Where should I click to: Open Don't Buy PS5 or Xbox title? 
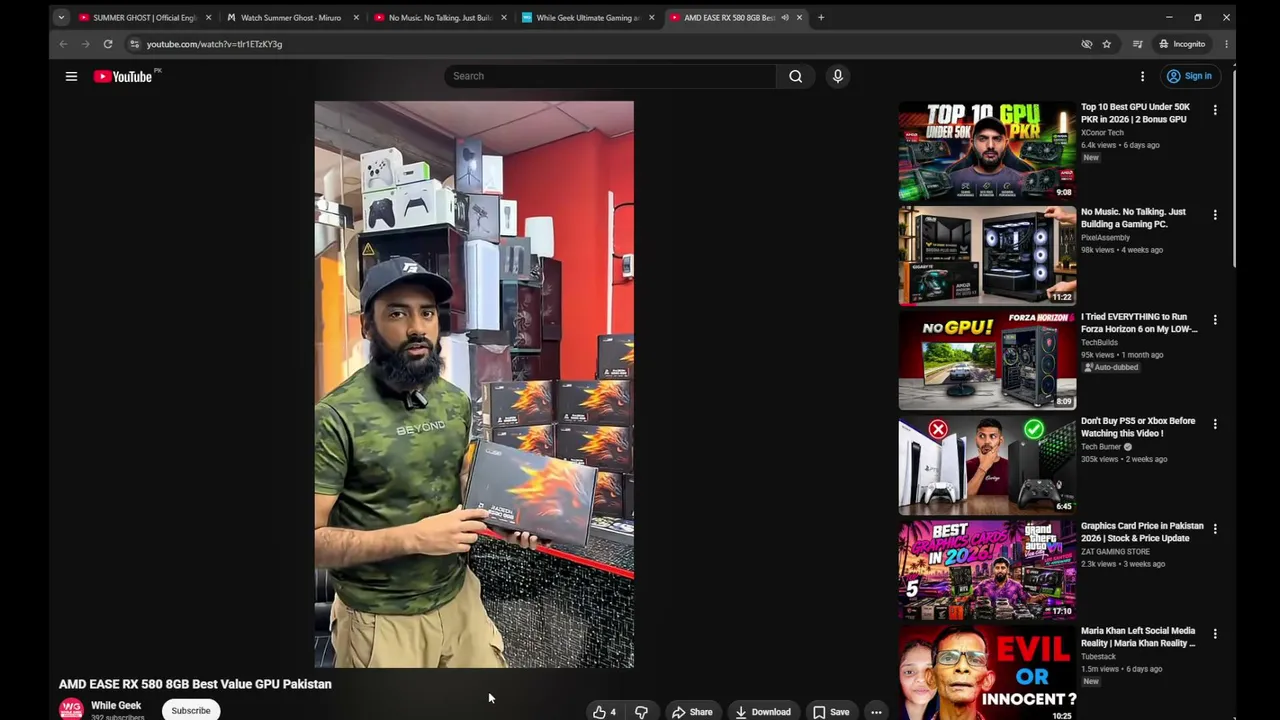(x=1138, y=427)
